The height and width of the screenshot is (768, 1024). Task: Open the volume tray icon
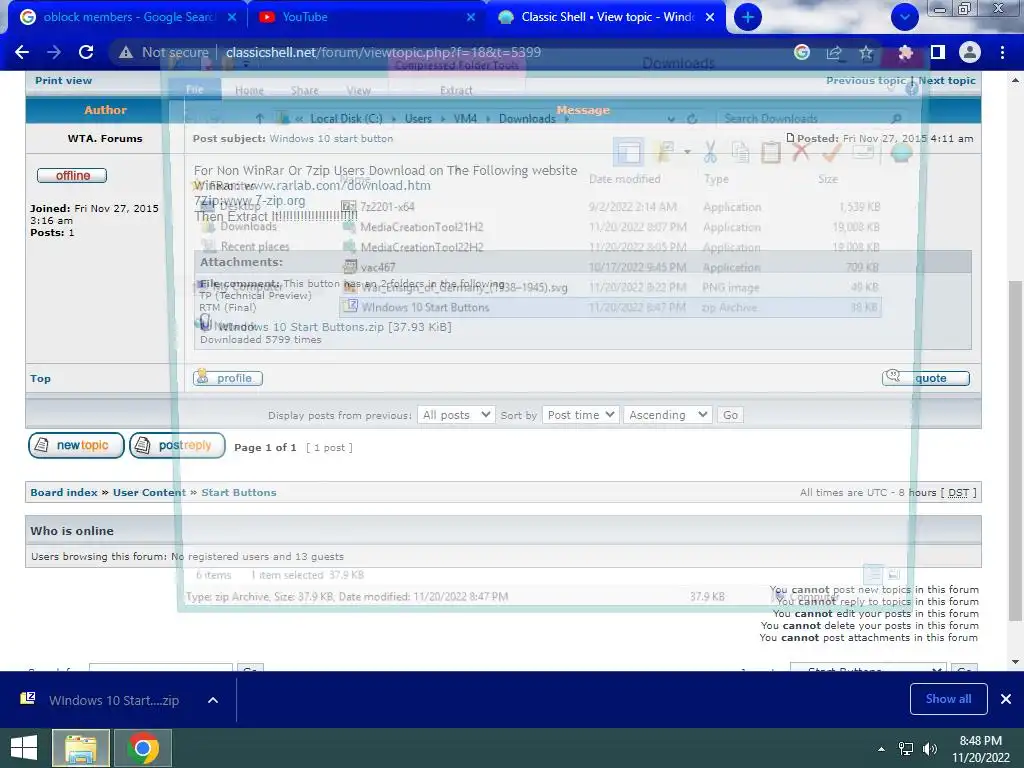click(x=930, y=749)
